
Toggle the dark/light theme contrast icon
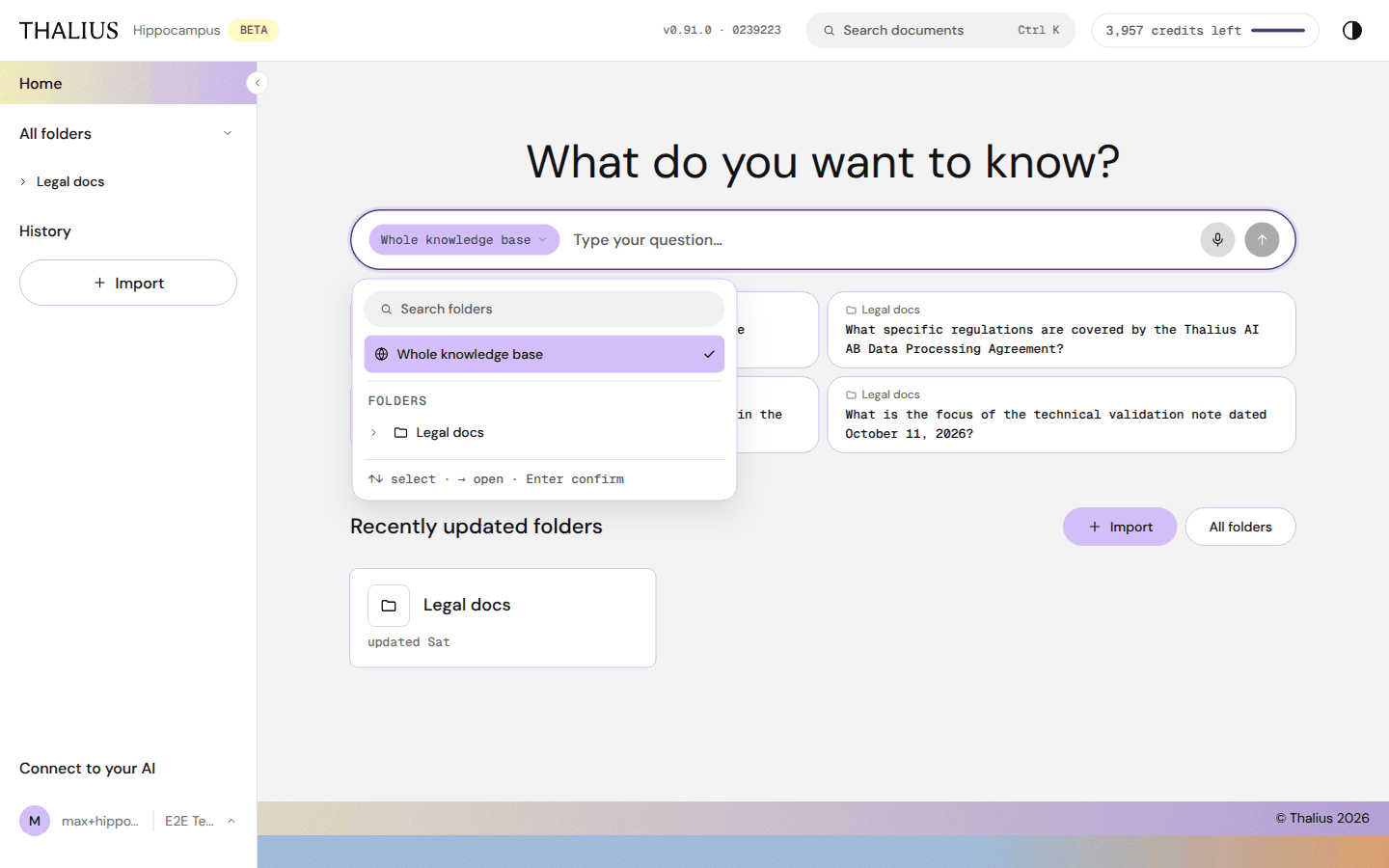point(1352,30)
